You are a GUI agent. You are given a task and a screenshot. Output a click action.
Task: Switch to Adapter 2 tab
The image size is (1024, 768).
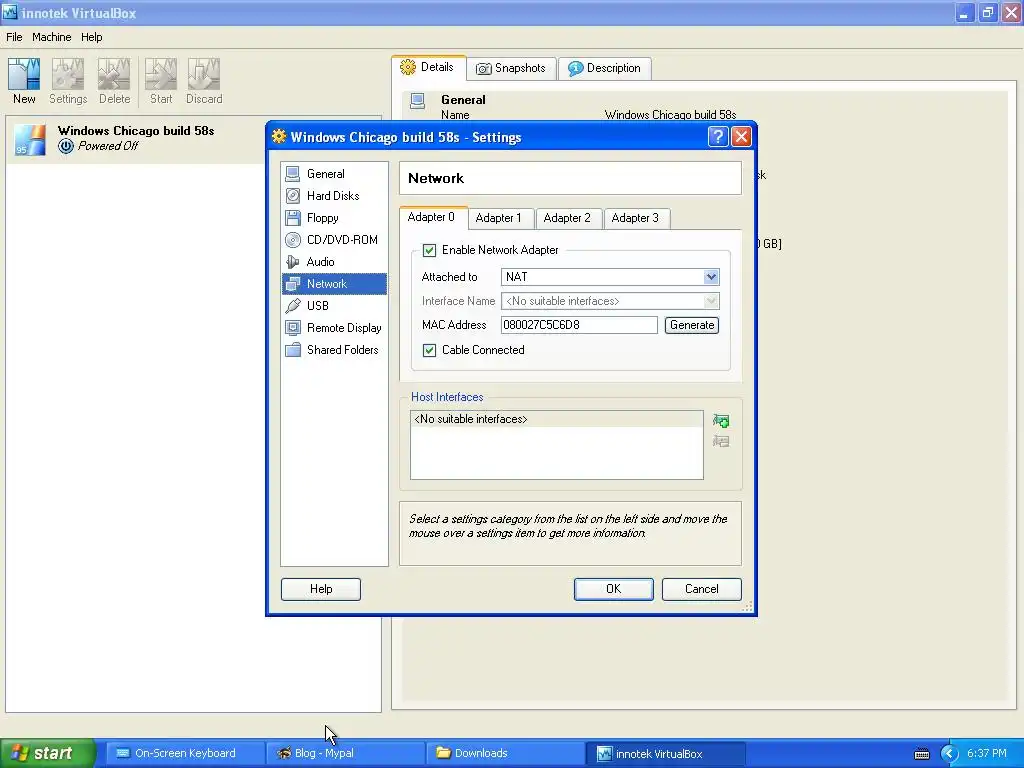(x=567, y=218)
